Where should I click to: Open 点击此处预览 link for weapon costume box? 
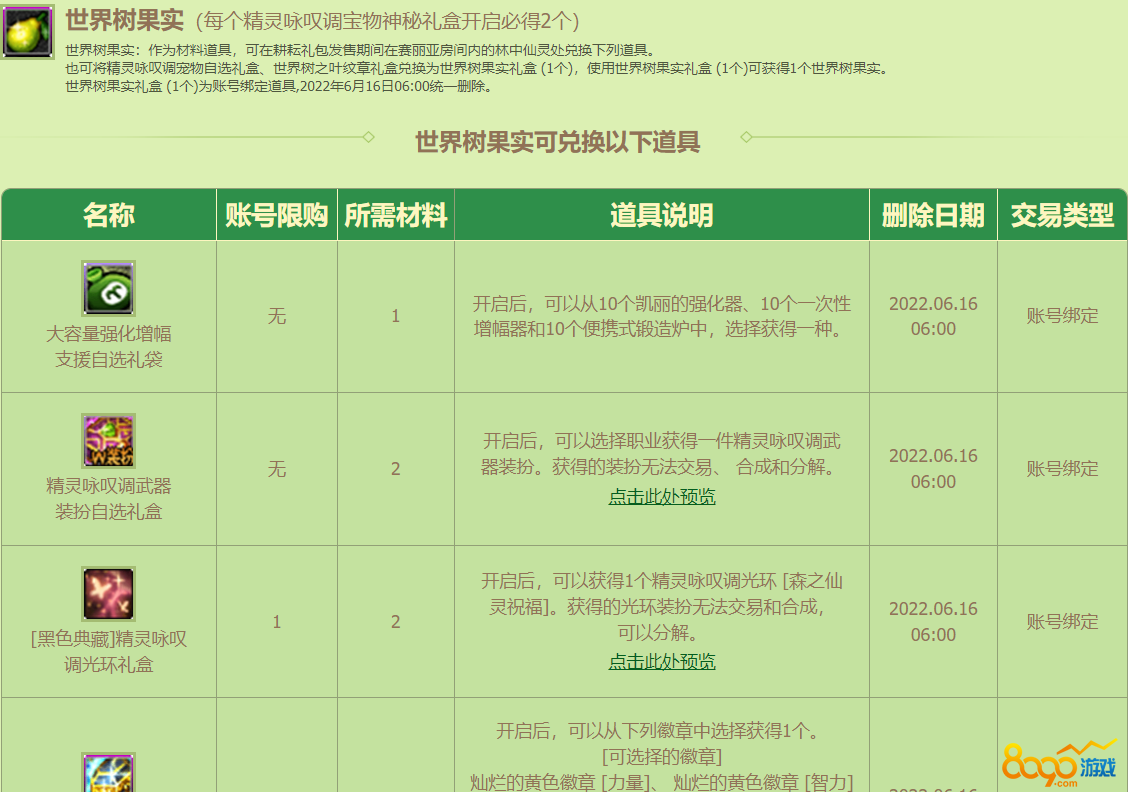[662, 497]
